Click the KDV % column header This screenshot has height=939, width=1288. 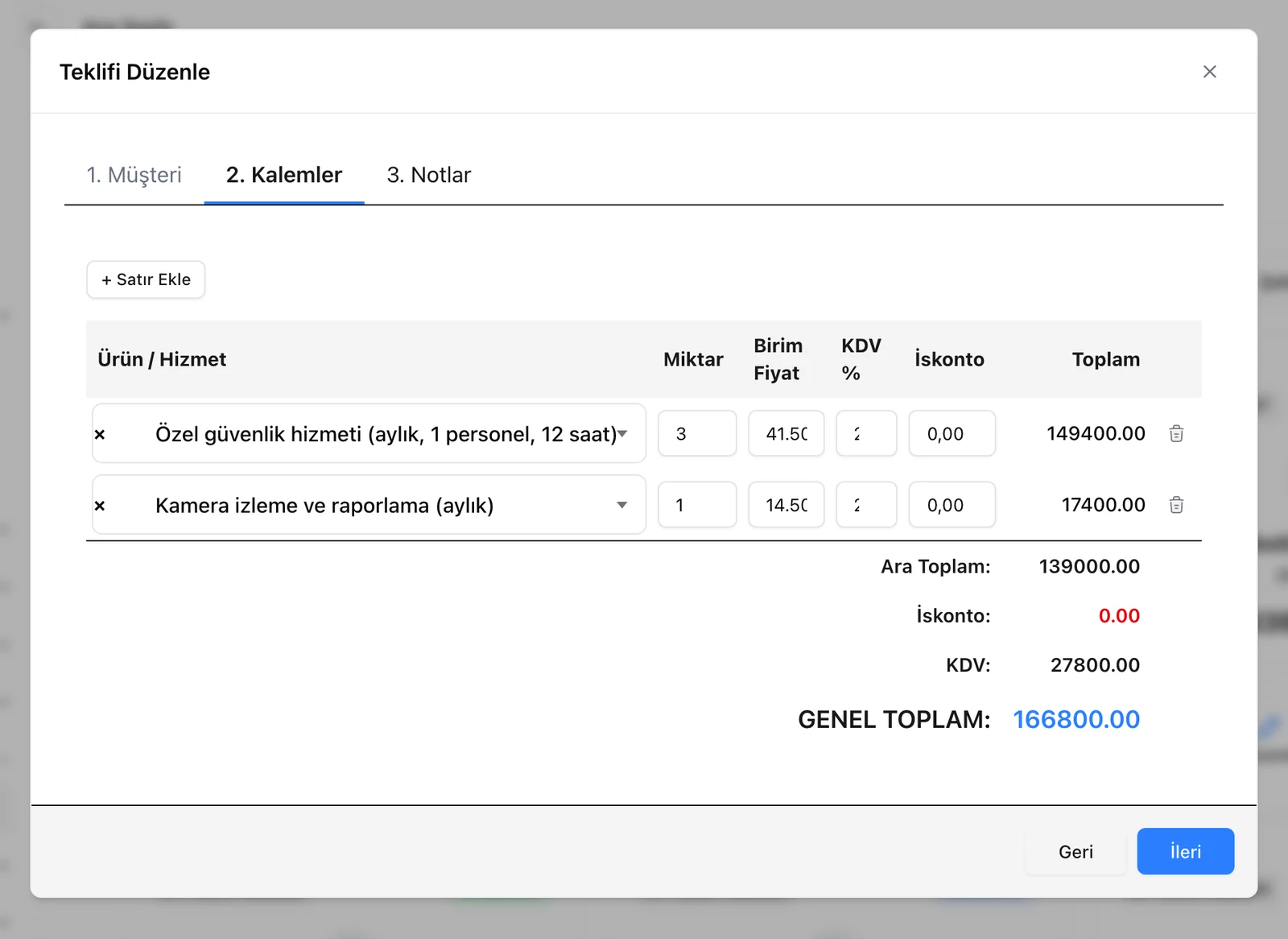861,359
